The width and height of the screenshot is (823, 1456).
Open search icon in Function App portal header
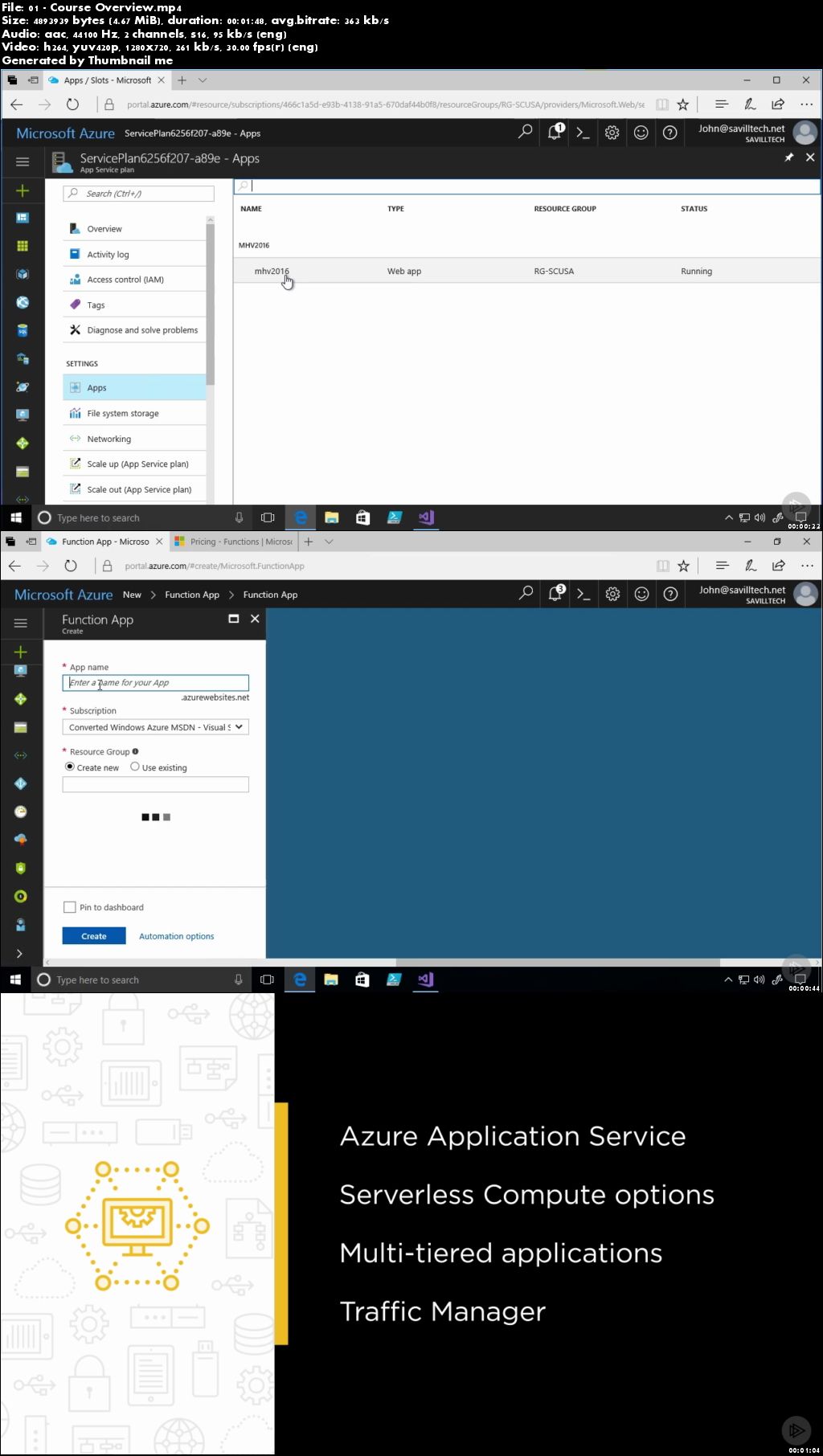[526, 593]
